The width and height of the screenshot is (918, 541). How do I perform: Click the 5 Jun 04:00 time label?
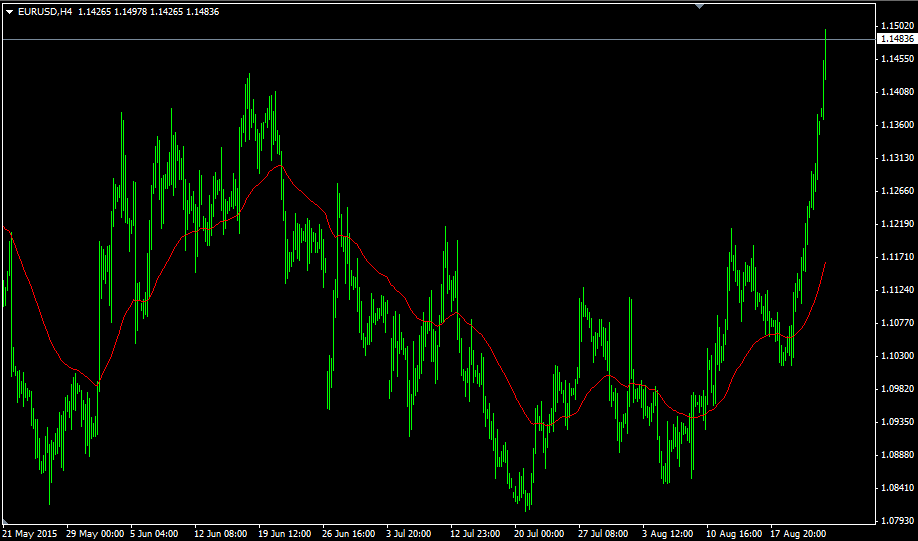point(155,534)
